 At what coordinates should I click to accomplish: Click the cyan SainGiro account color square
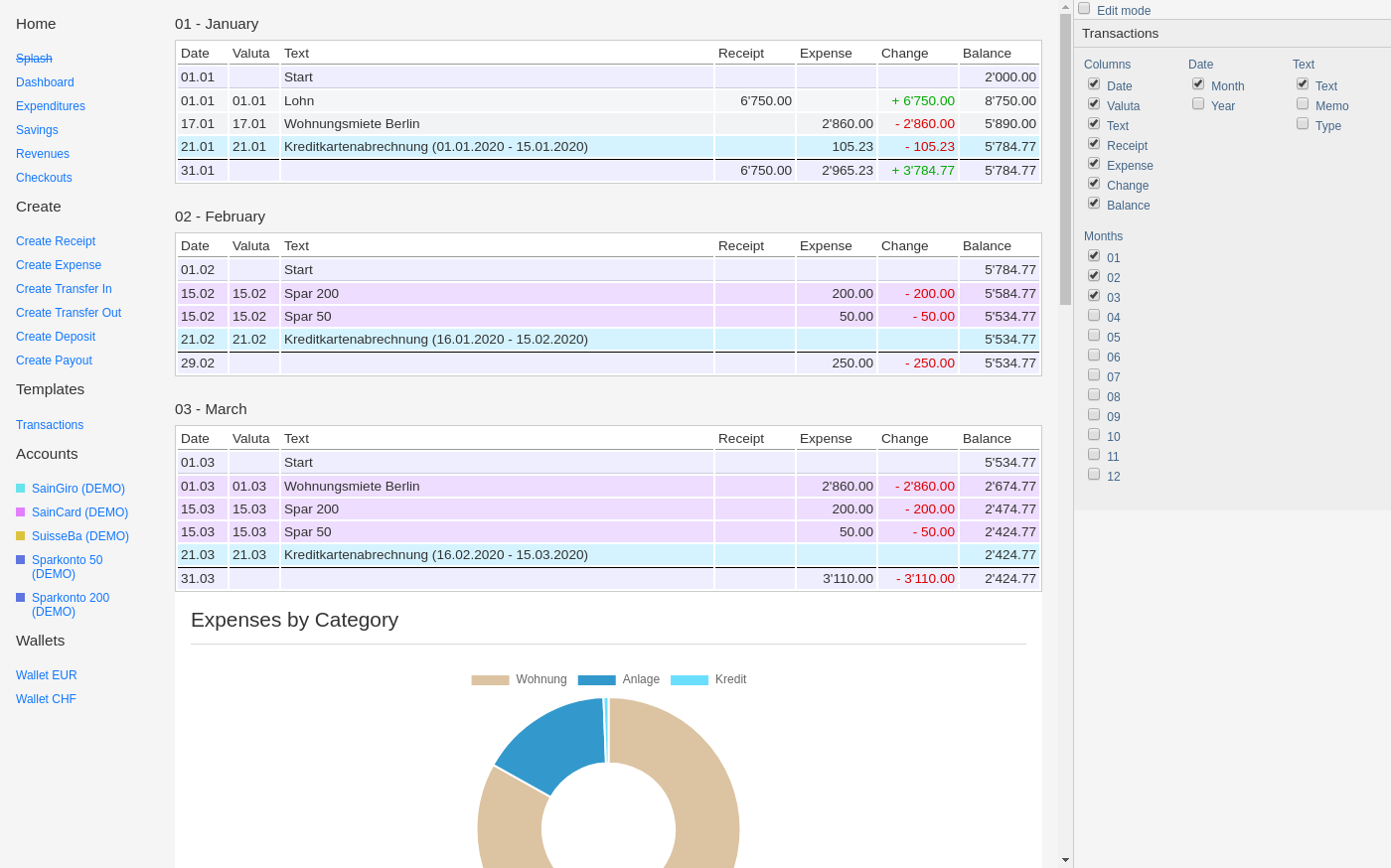point(20,488)
